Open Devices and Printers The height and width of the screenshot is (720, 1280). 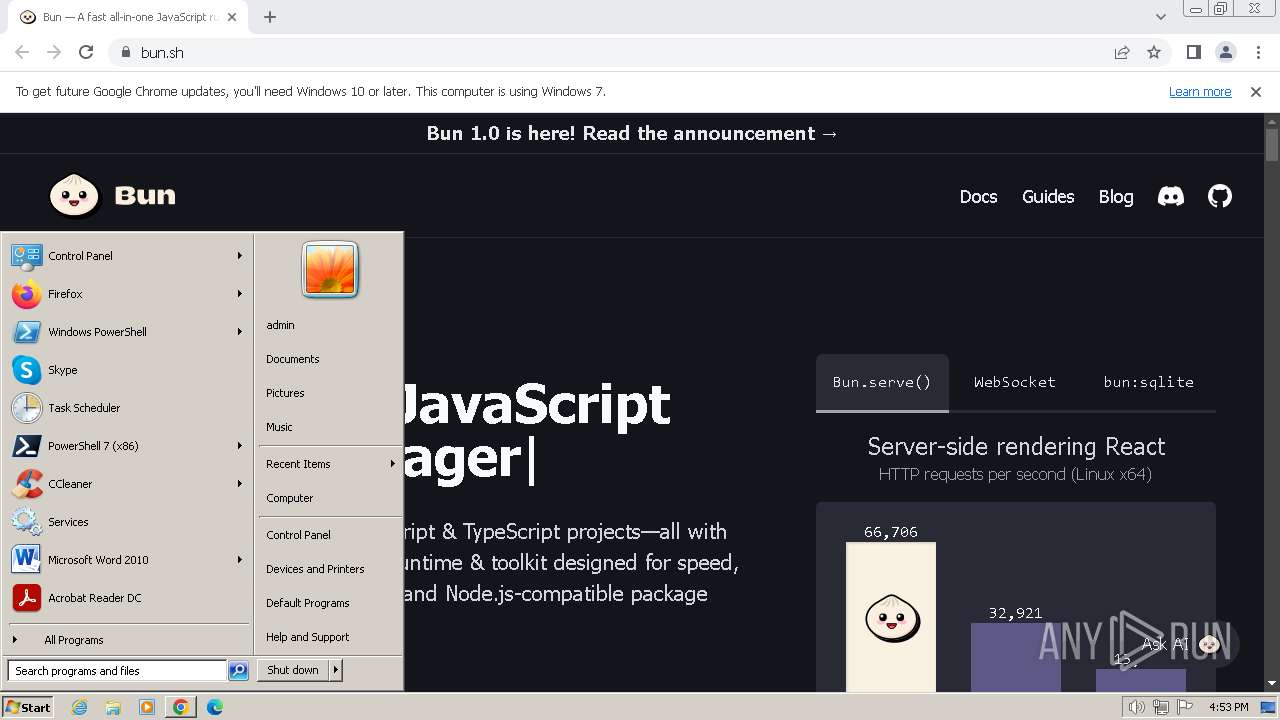pos(329,569)
